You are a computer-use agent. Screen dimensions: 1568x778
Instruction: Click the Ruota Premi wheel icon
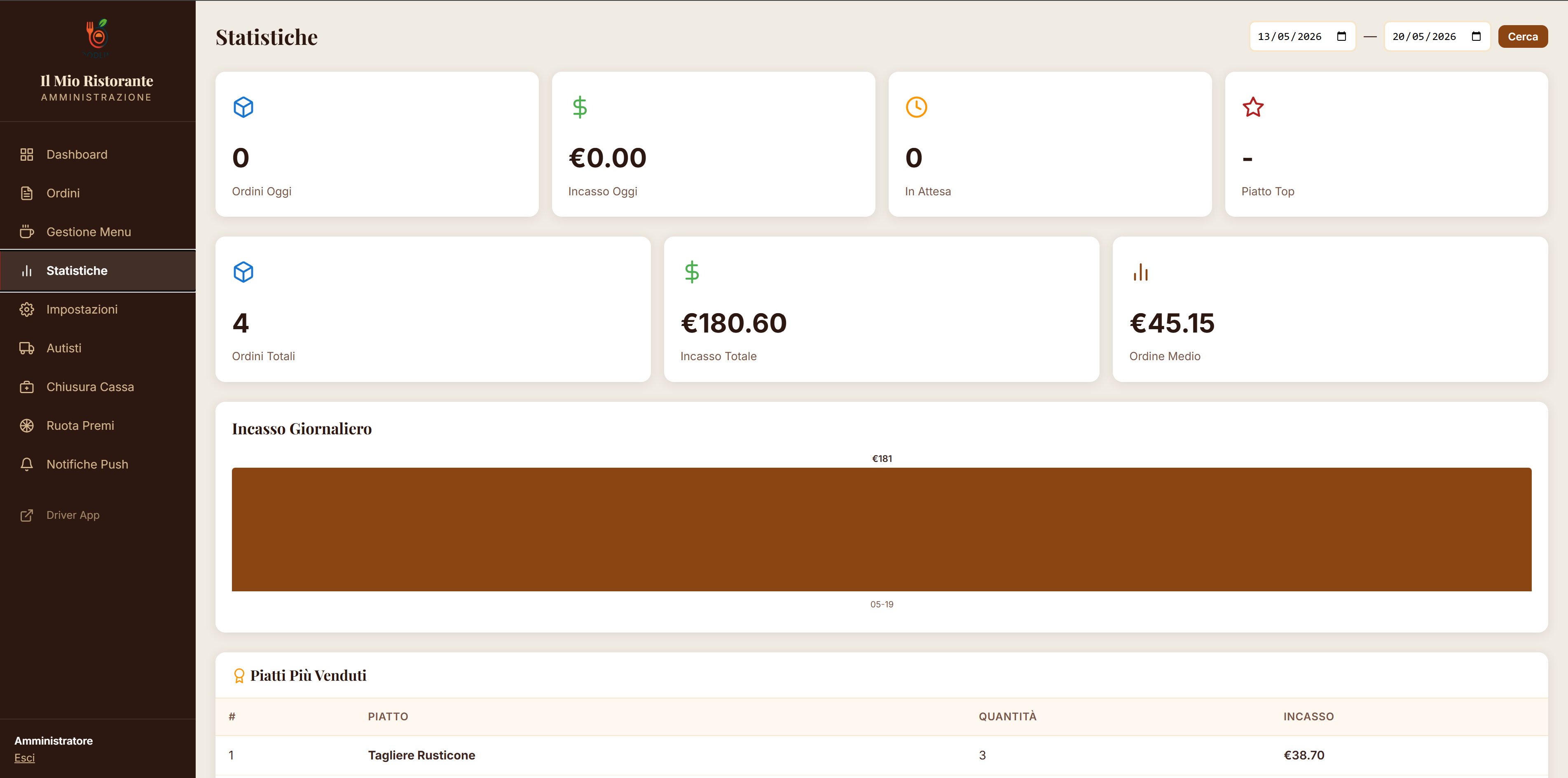coord(27,426)
